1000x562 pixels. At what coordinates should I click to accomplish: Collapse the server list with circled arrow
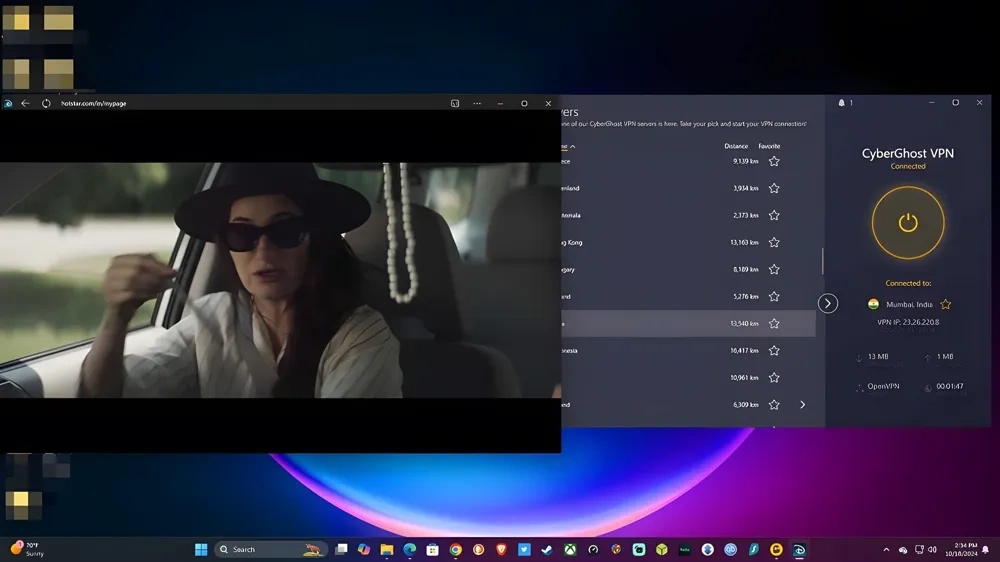pos(827,304)
